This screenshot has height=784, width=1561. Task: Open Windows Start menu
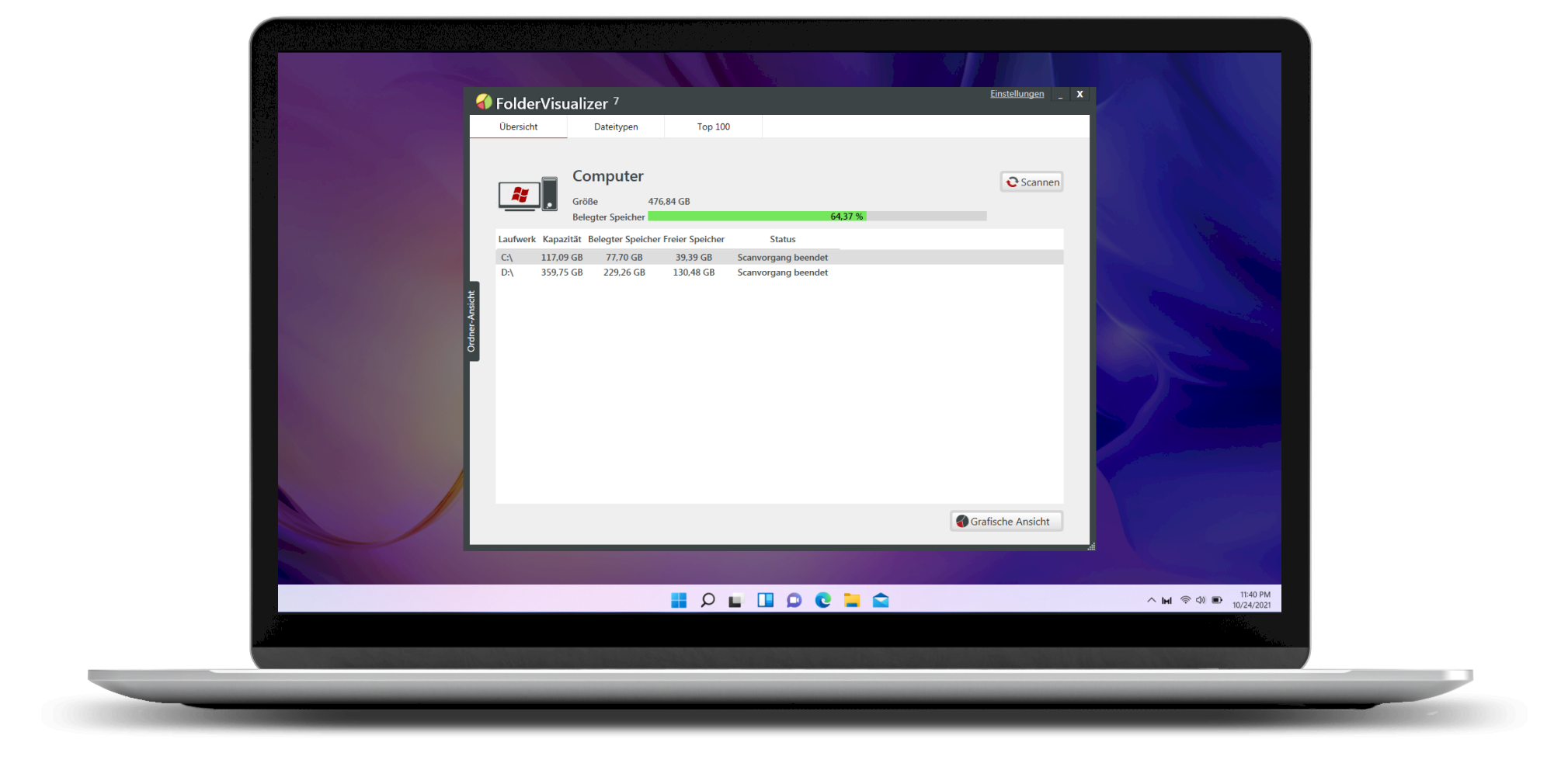[678, 600]
